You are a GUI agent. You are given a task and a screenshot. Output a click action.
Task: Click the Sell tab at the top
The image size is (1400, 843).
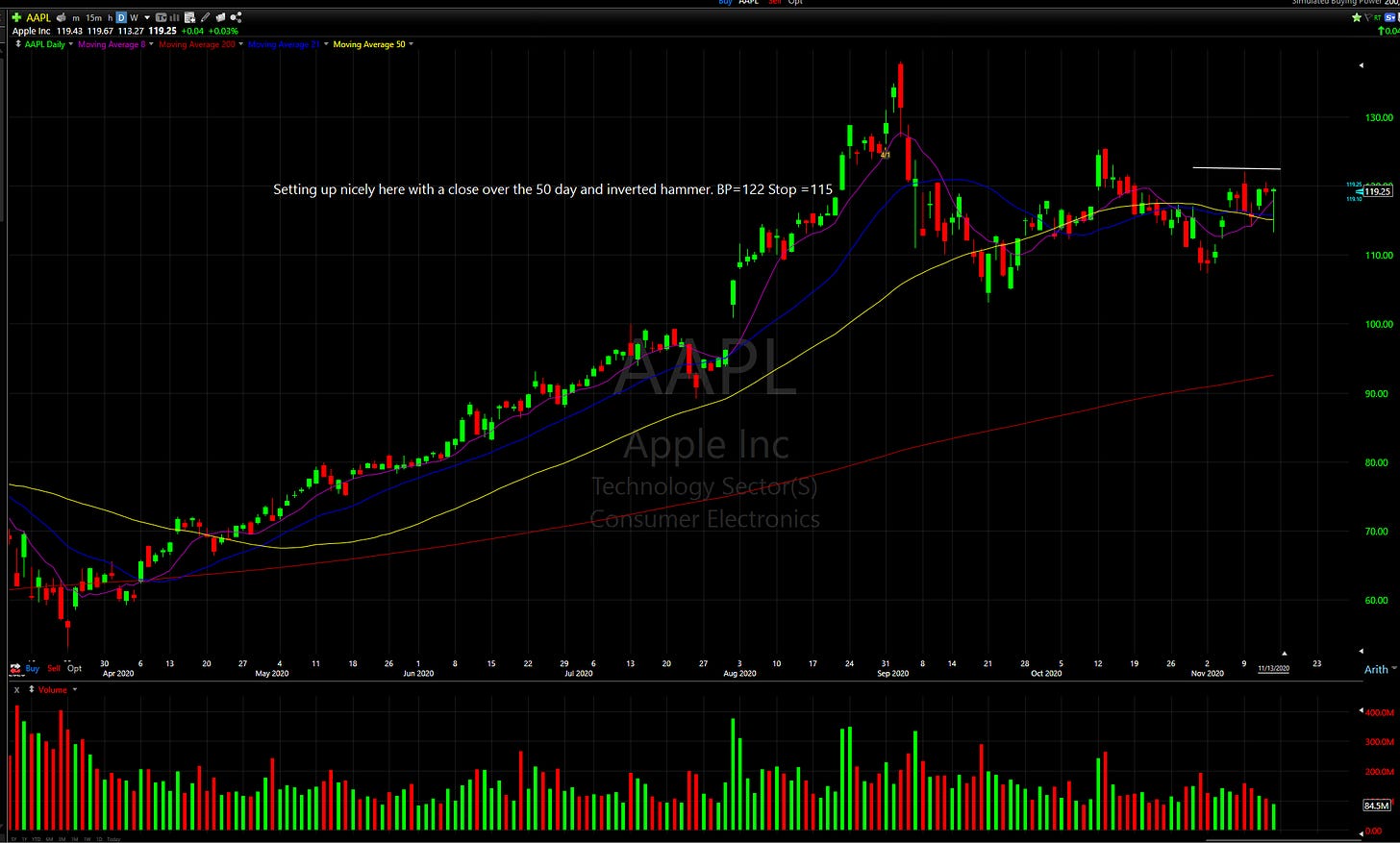tap(775, 2)
